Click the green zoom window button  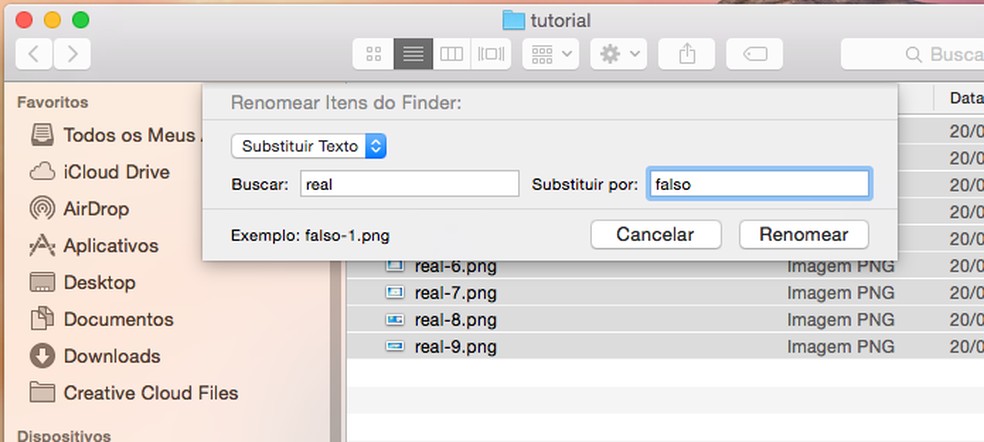click(80, 20)
